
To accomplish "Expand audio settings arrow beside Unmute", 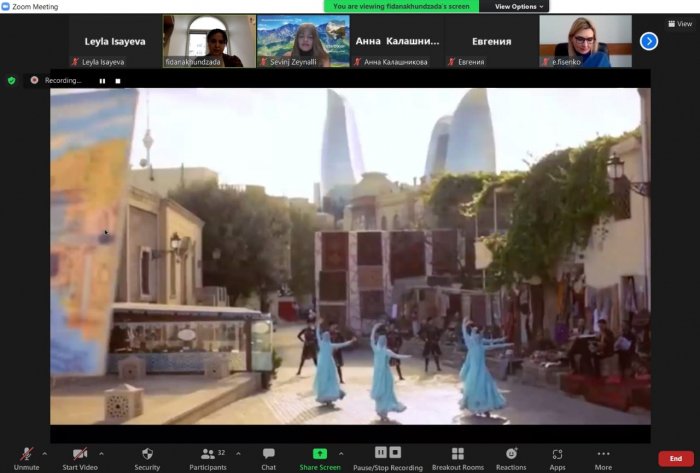I will (x=45, y=453).
